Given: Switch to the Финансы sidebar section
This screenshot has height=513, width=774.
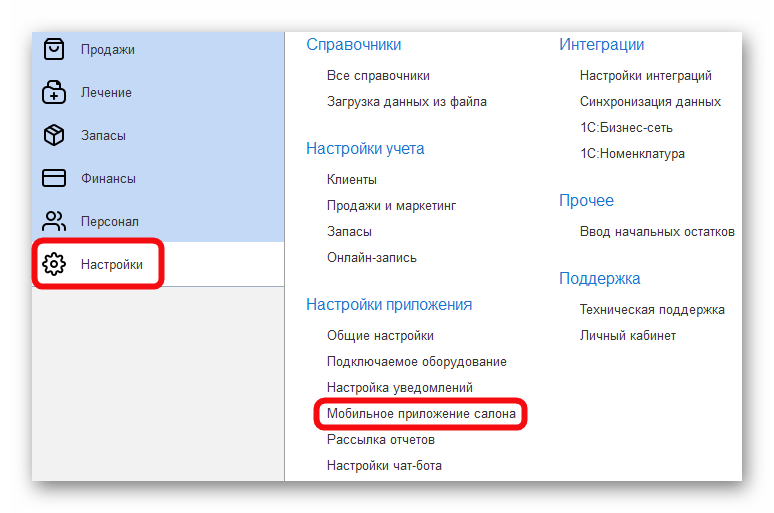Looking at the screenshot, I should 108,178.
